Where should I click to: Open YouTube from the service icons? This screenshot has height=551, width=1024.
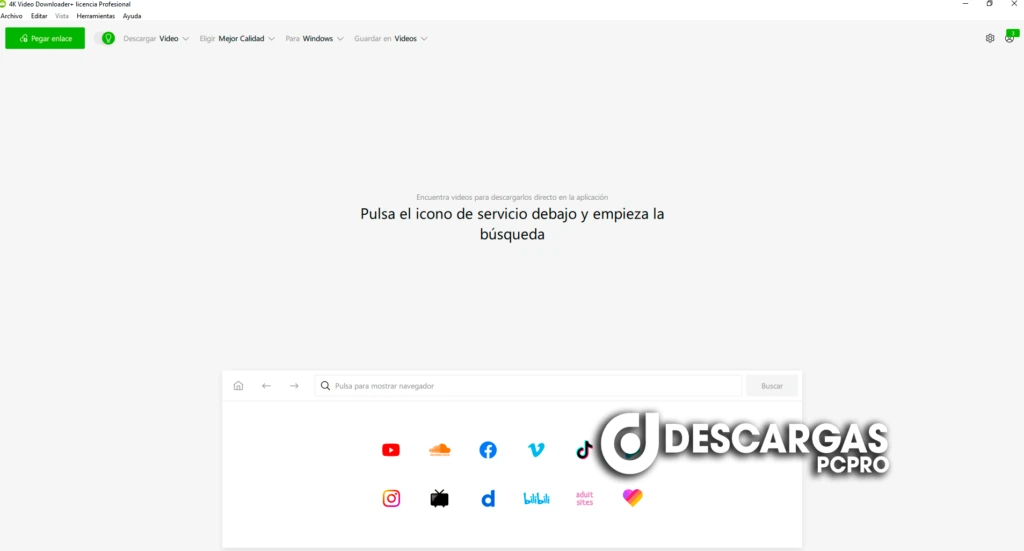pyautogui.click(x=391, y=450)
